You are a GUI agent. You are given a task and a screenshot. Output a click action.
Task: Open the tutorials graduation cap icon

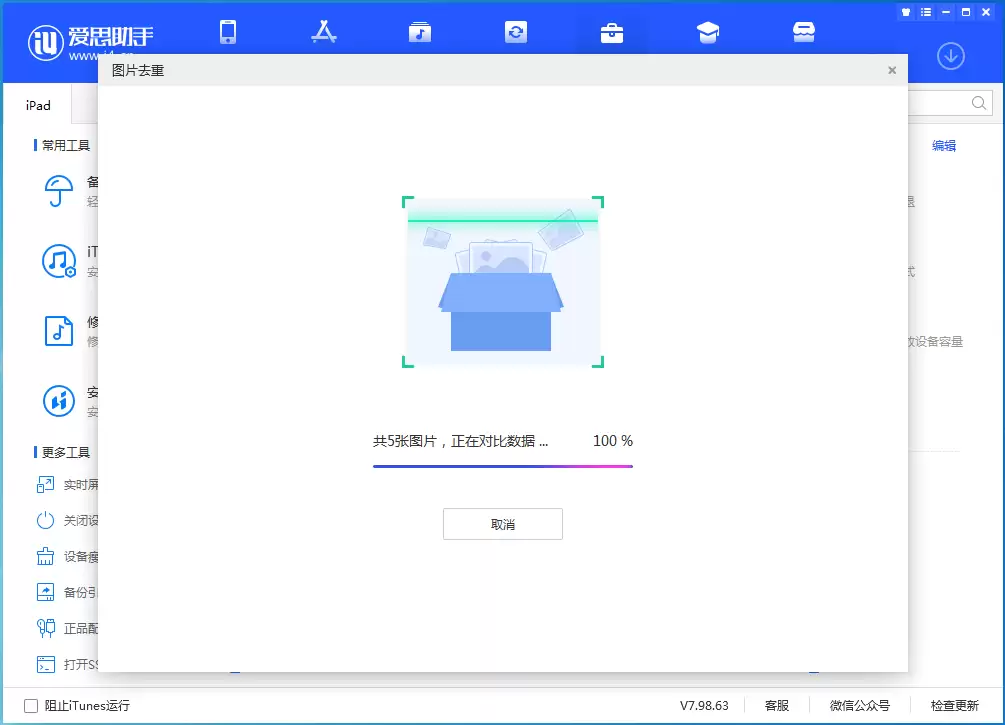708,32
